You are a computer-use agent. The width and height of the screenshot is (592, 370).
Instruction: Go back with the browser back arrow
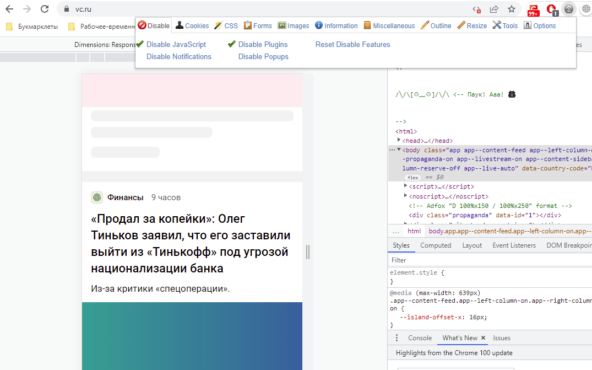[x=9, y=9]
